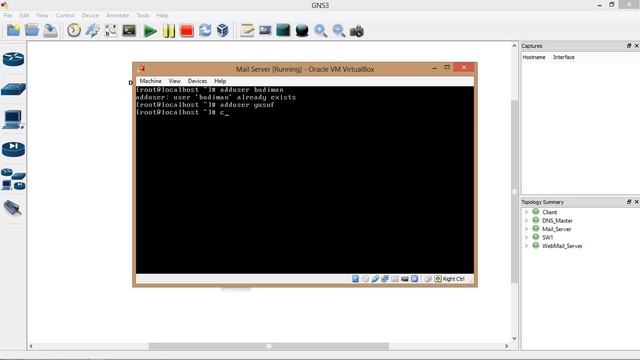
Task: Open the GNS3 Device menu
Action: coord(90,15)
